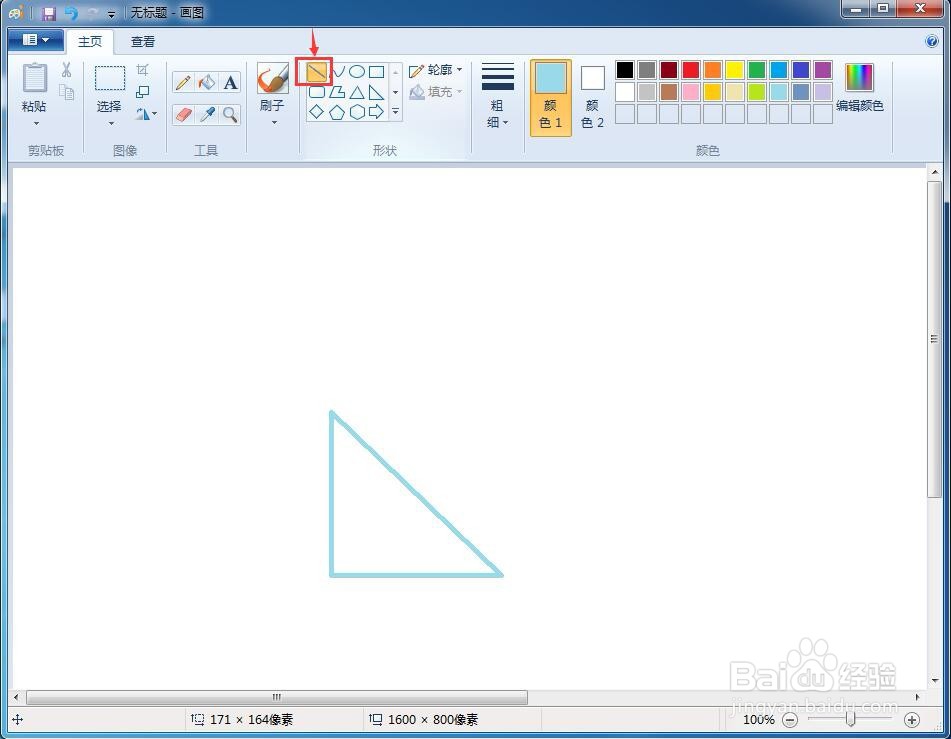The height and width of the screenshot is (739, 951).
Task: Click the Paste clipboard icon
Action: (35, 78)
